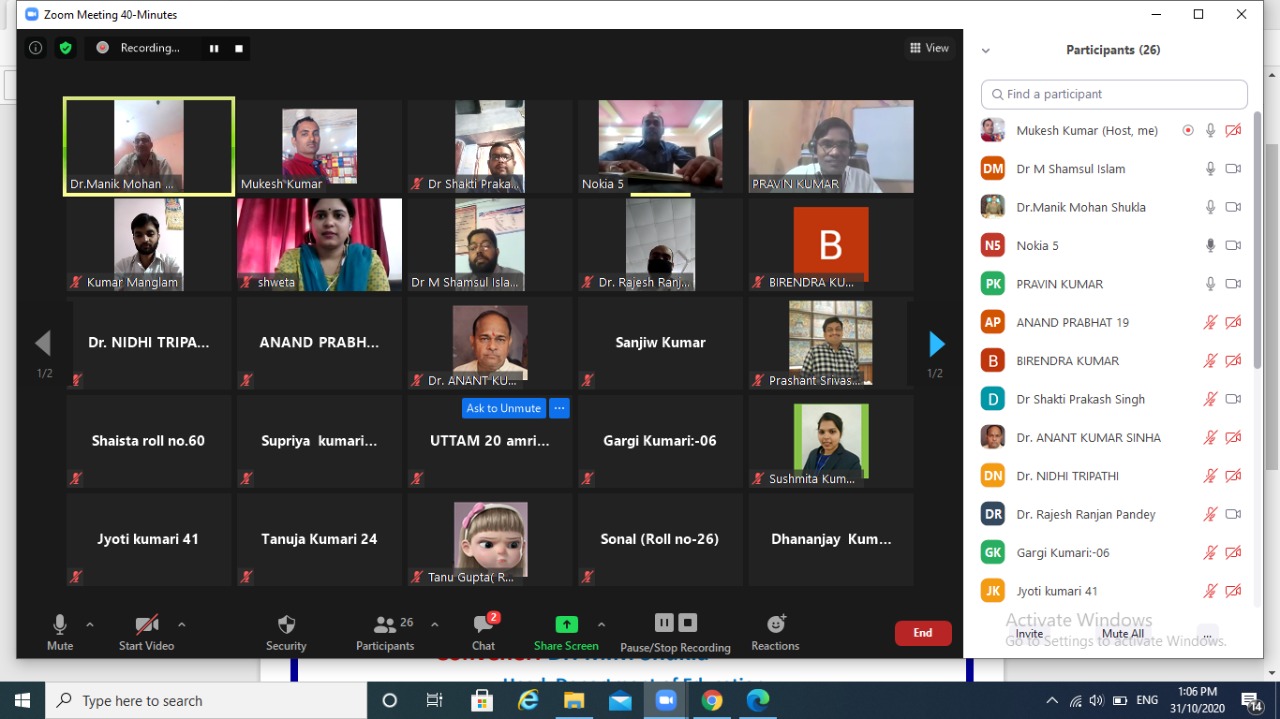The image size is (1280, 719).
Task: Open audio options arrow next to Mute
Action: 90,625
